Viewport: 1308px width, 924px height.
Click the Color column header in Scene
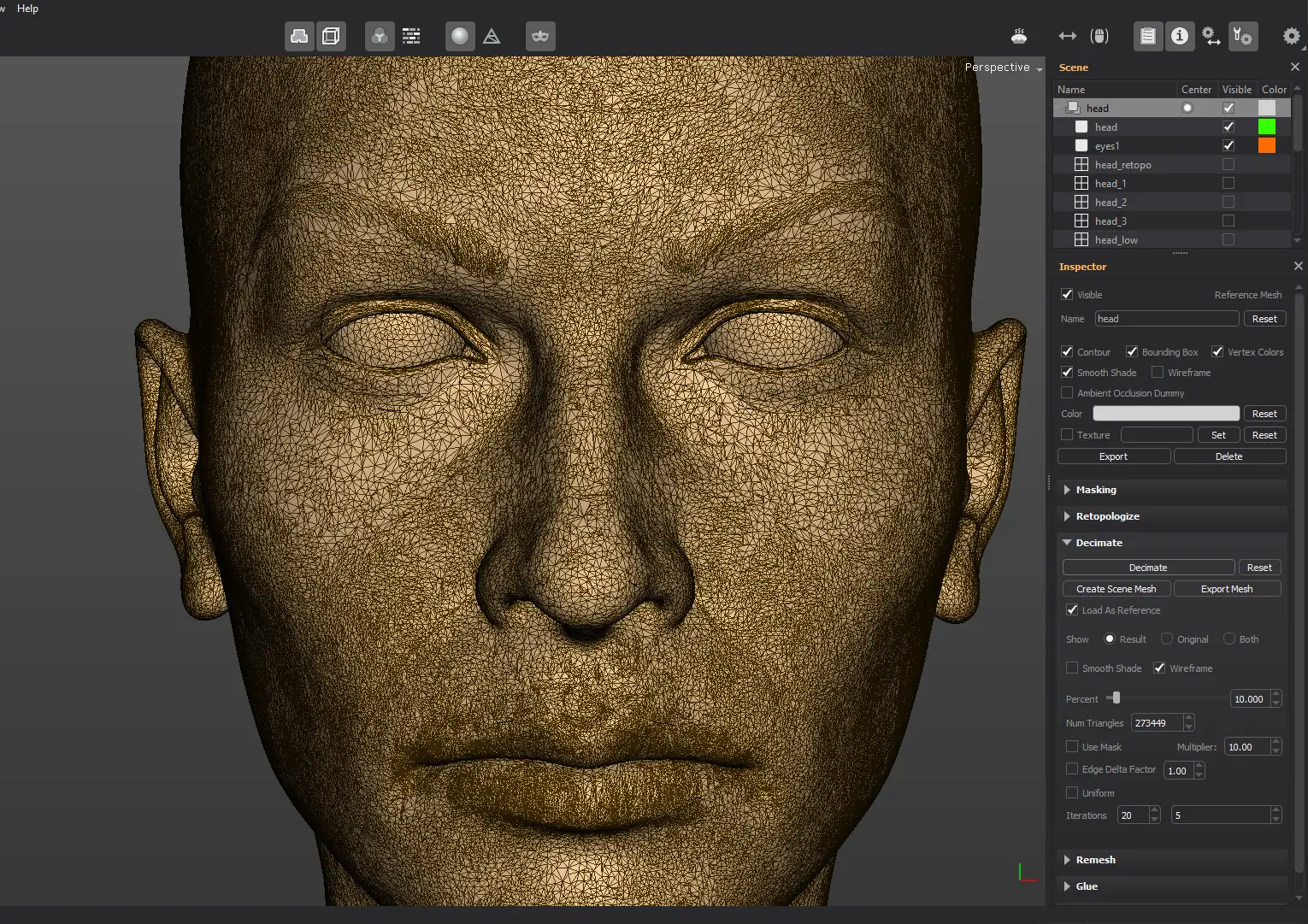coord(1274,89)
